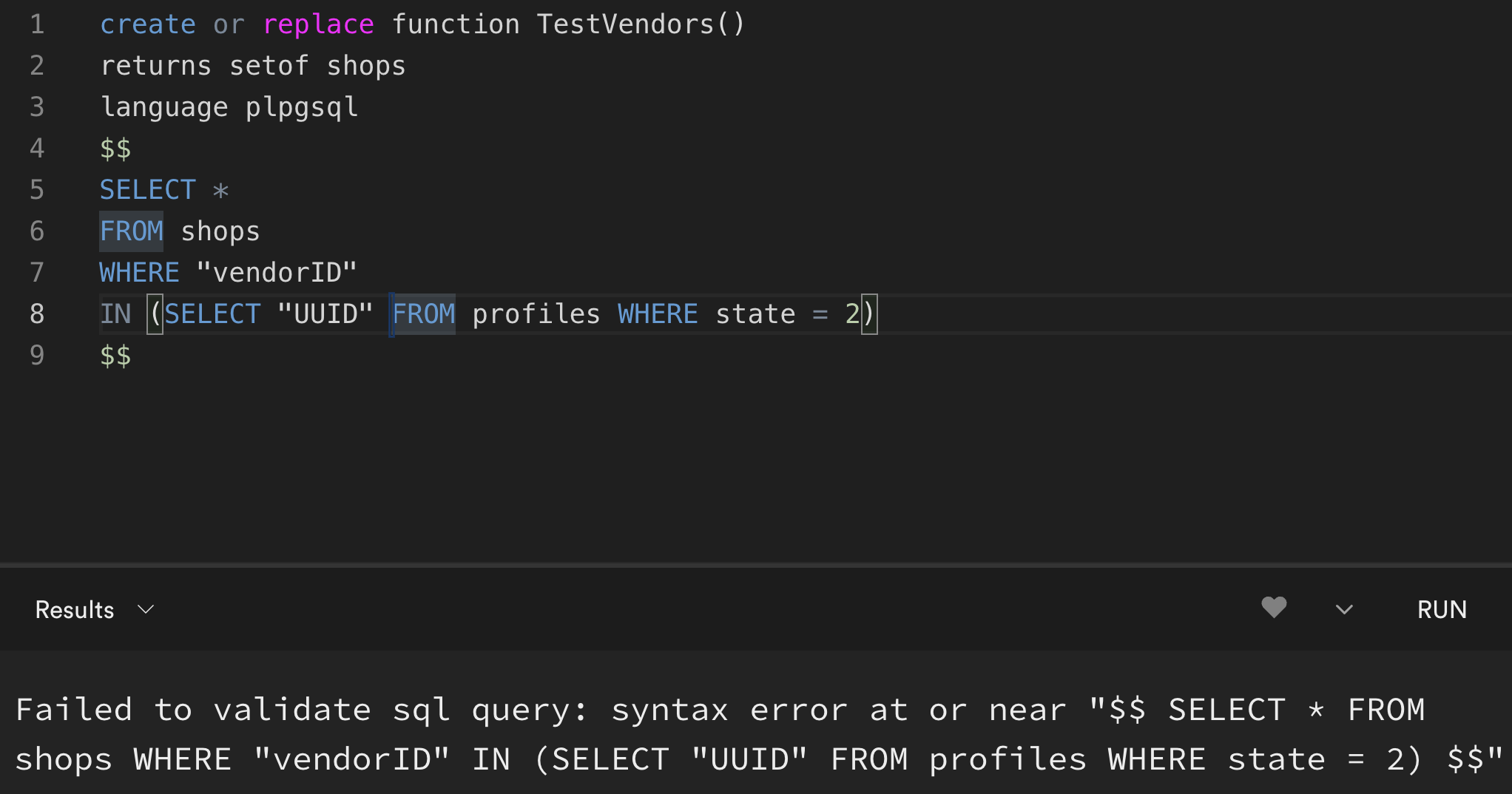Click line number 1 in the gutter
The width and height of the screenshot is (1512, 794).
(x=37, y=24)
